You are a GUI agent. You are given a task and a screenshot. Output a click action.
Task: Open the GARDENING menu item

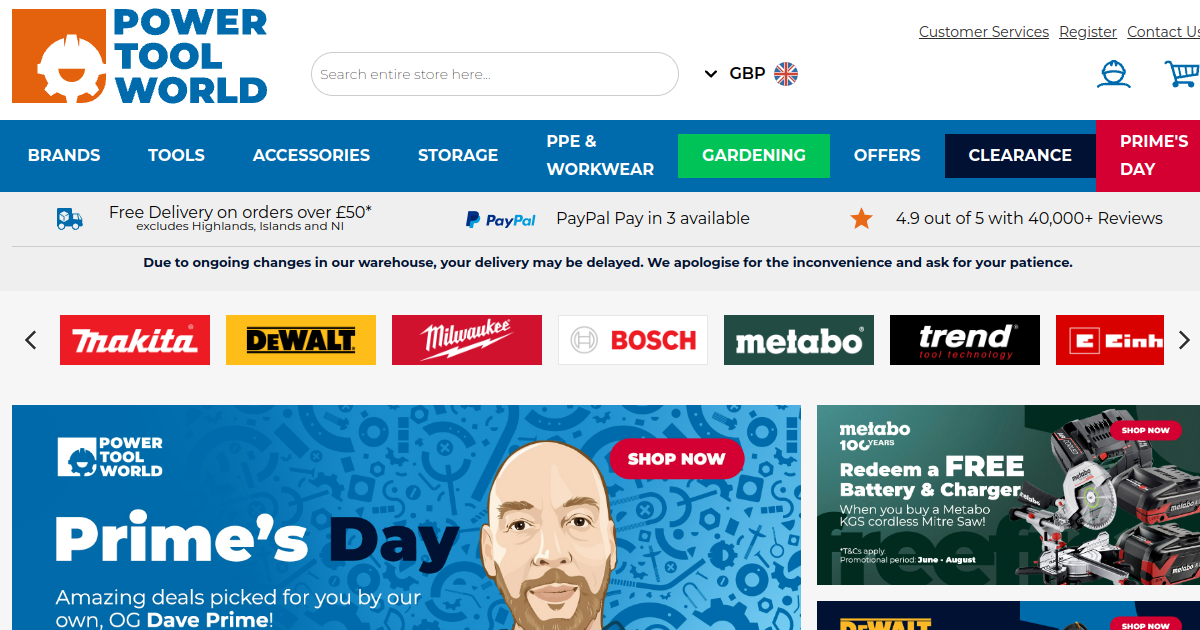click(x=754, y=155)
